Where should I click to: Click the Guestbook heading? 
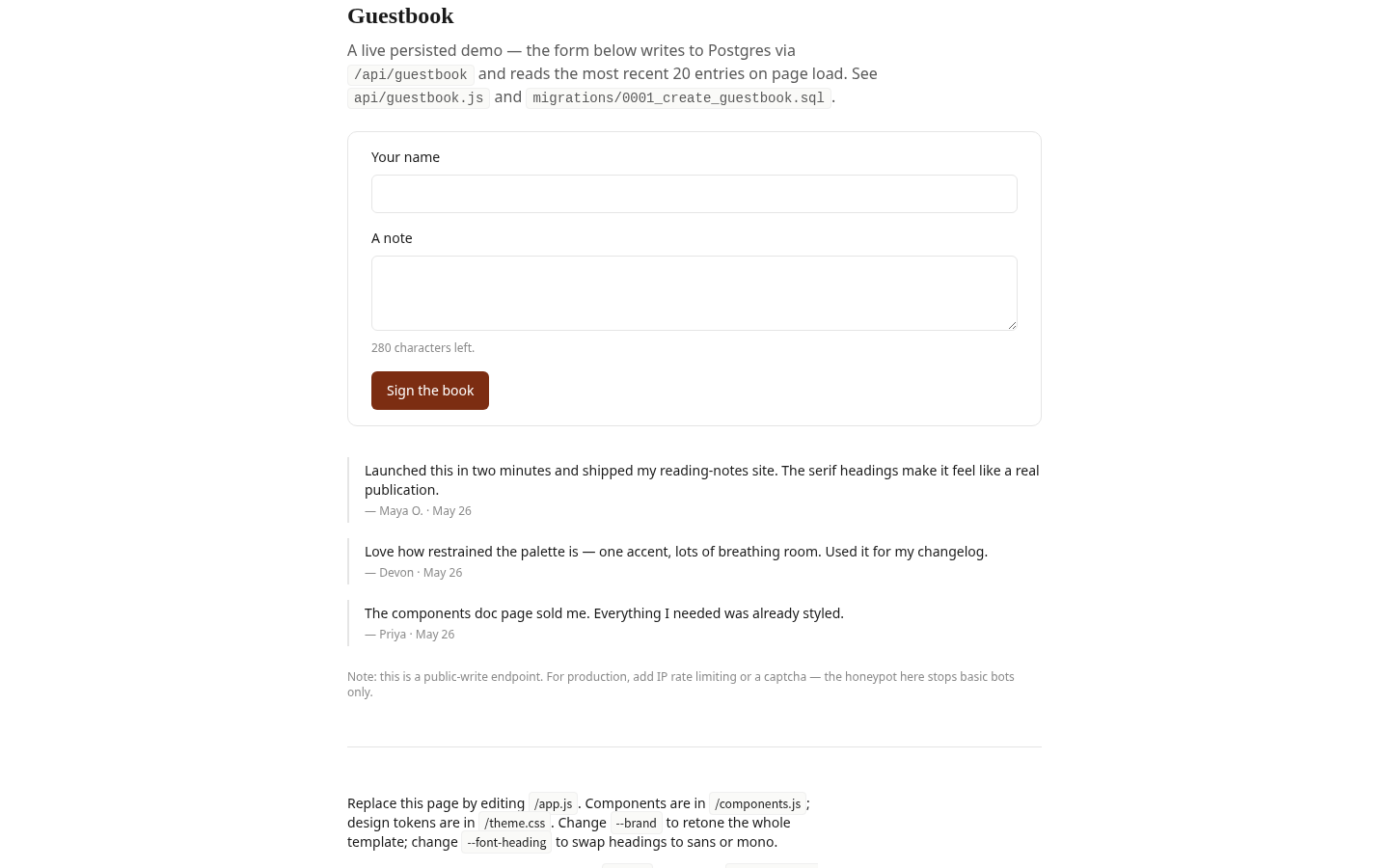point(400,15)
